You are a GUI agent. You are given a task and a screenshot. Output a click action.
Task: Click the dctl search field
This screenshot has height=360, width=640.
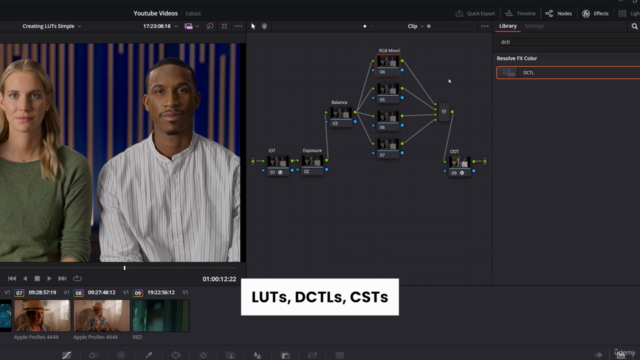pos(570,42)
